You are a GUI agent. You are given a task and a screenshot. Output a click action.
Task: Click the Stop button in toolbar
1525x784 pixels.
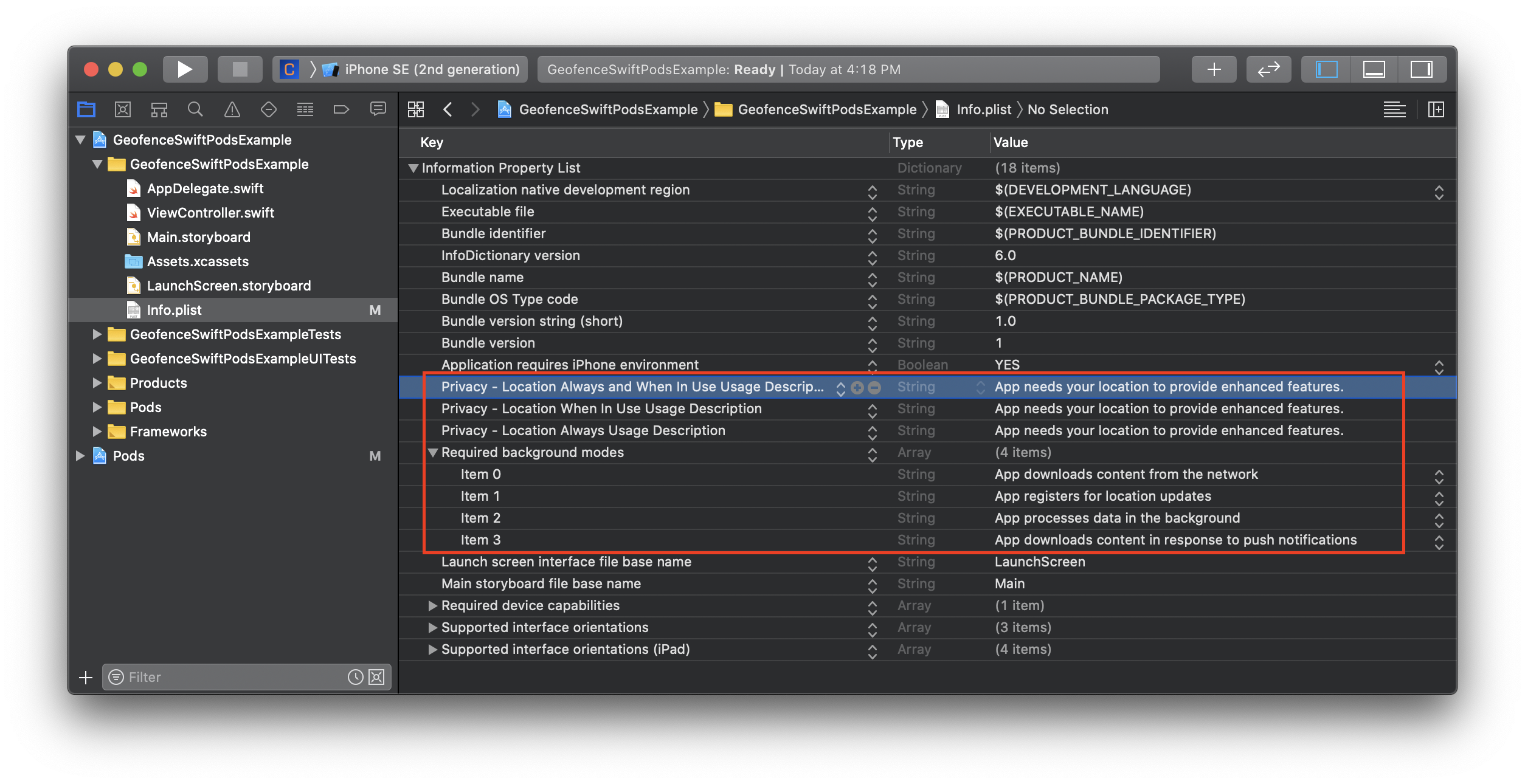(240, 69)
